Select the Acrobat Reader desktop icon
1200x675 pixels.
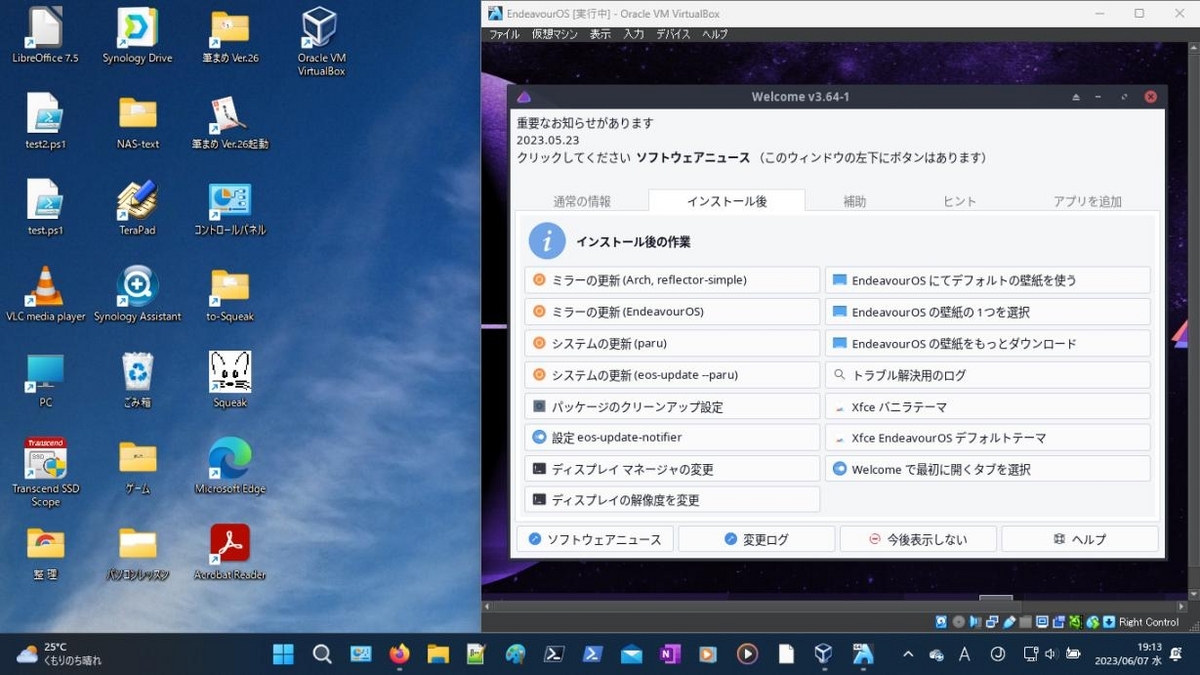230,552
